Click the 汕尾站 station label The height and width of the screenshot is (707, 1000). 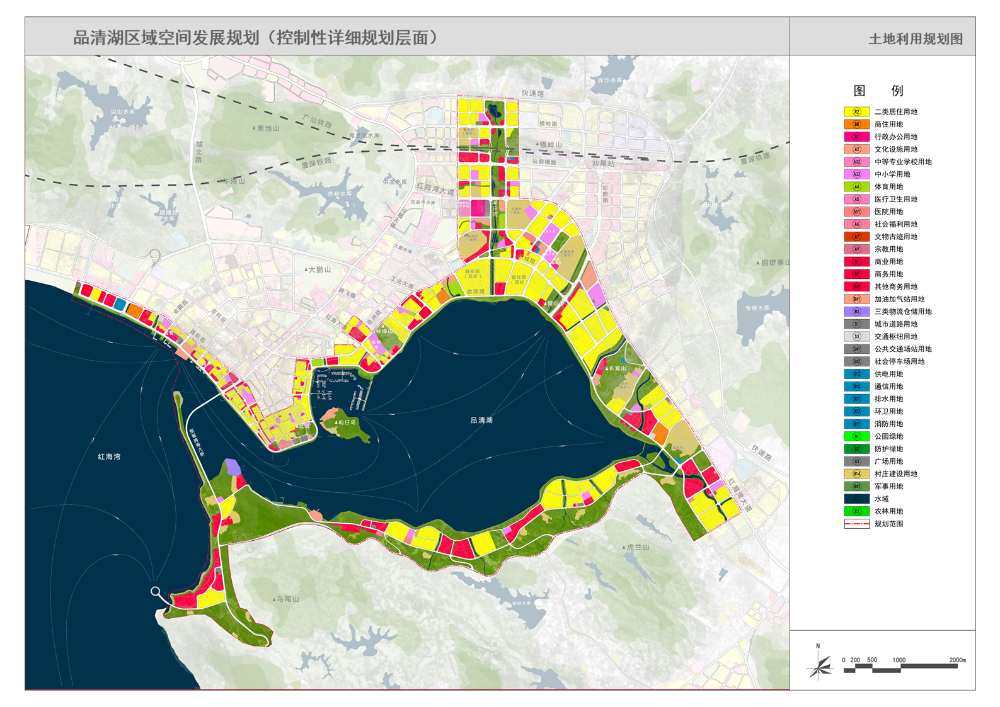(x=603, y=164)
